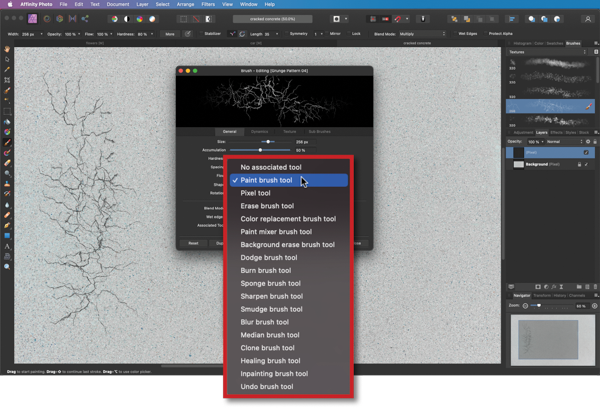
Task: Toggle the Background layer visibility checkmark
Action: [x=587, y=164]
